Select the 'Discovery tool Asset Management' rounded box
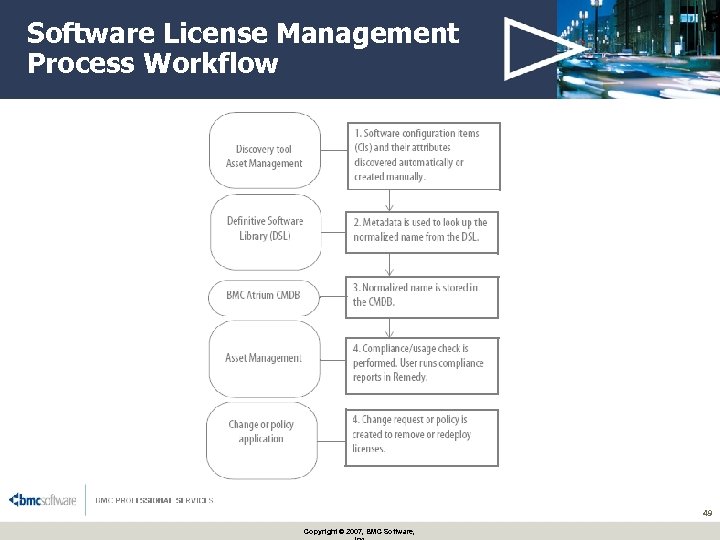This screenshot has height=540, width=720. tap(264, 150)
